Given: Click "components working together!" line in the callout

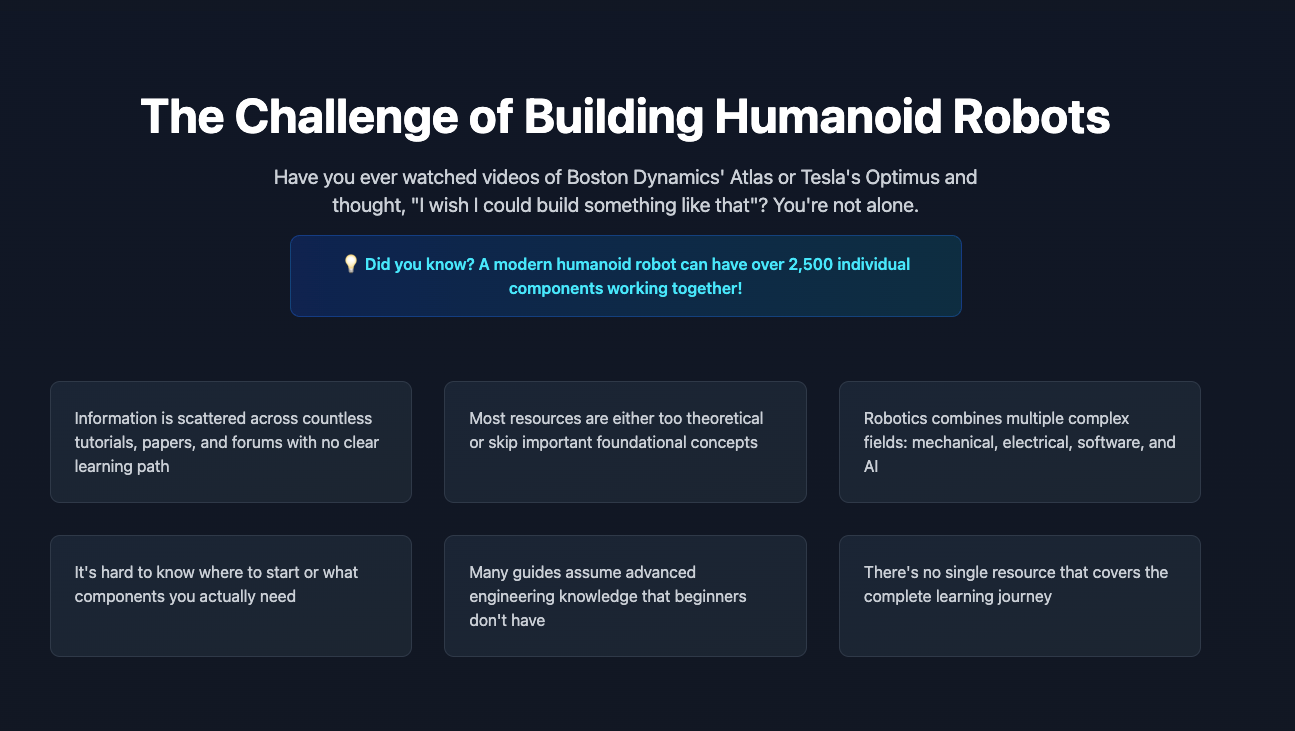Looking at the screenshot, I should [625, 289].
